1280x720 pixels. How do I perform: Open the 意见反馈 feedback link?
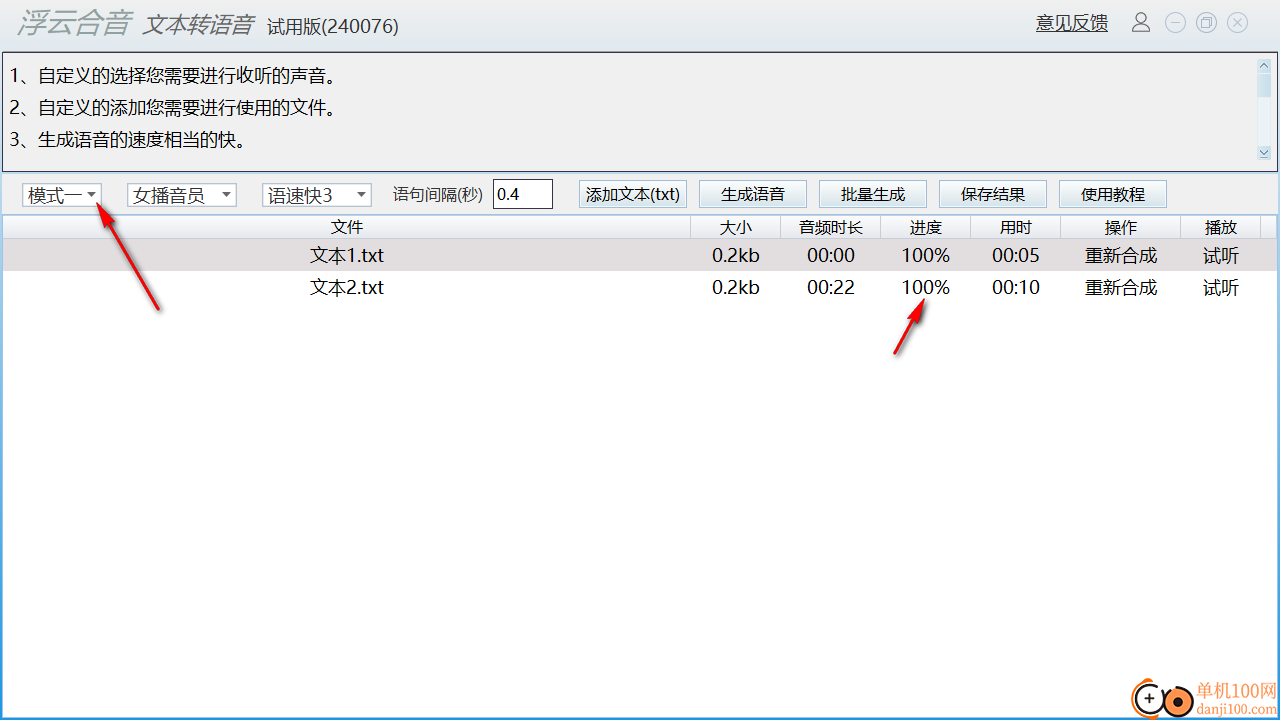coord(1072,23)
